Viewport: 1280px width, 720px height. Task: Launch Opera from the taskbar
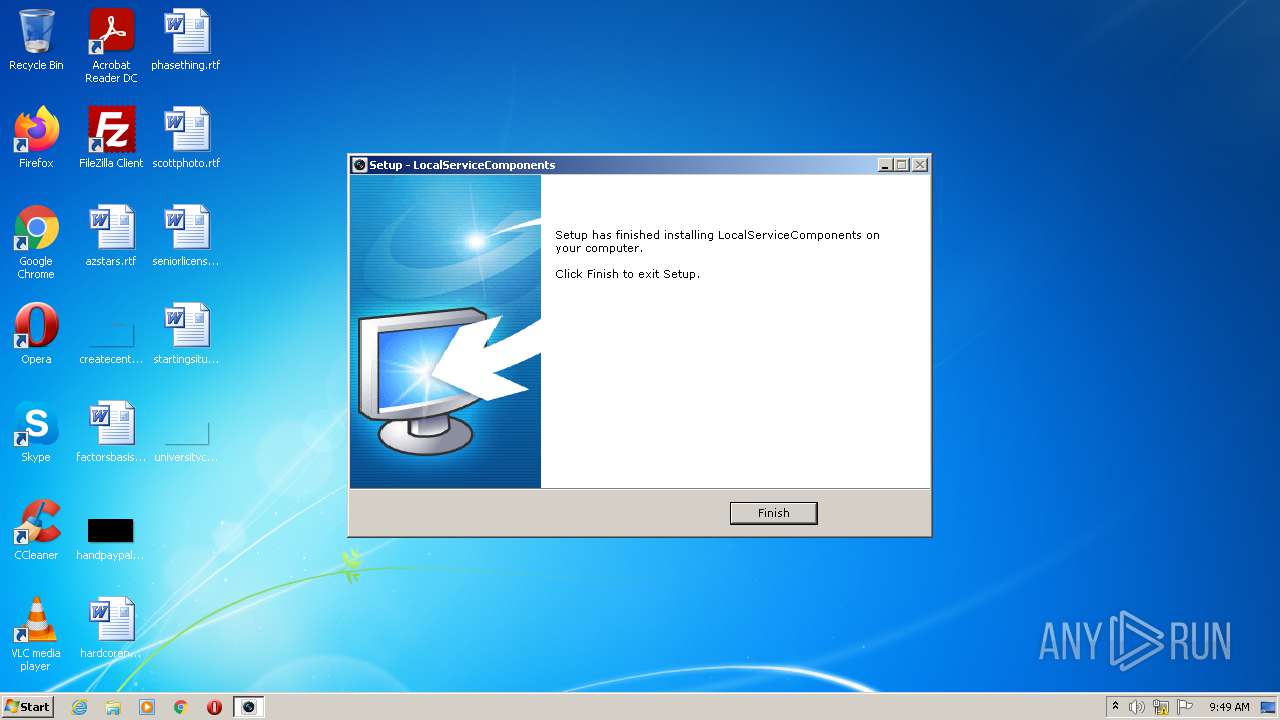click(214, 707)
